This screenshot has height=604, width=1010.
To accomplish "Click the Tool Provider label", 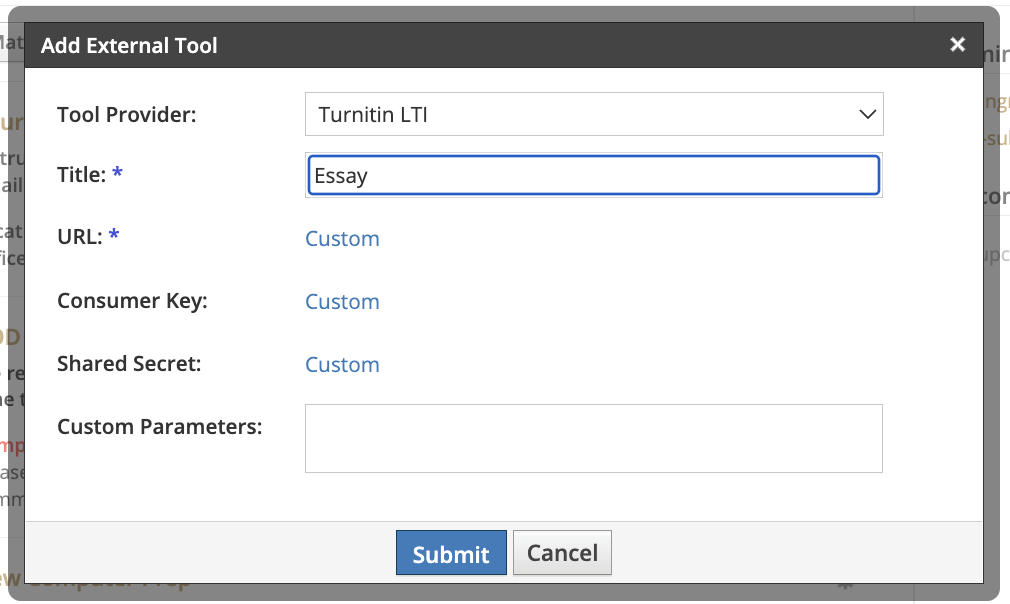I will [126, 115].
